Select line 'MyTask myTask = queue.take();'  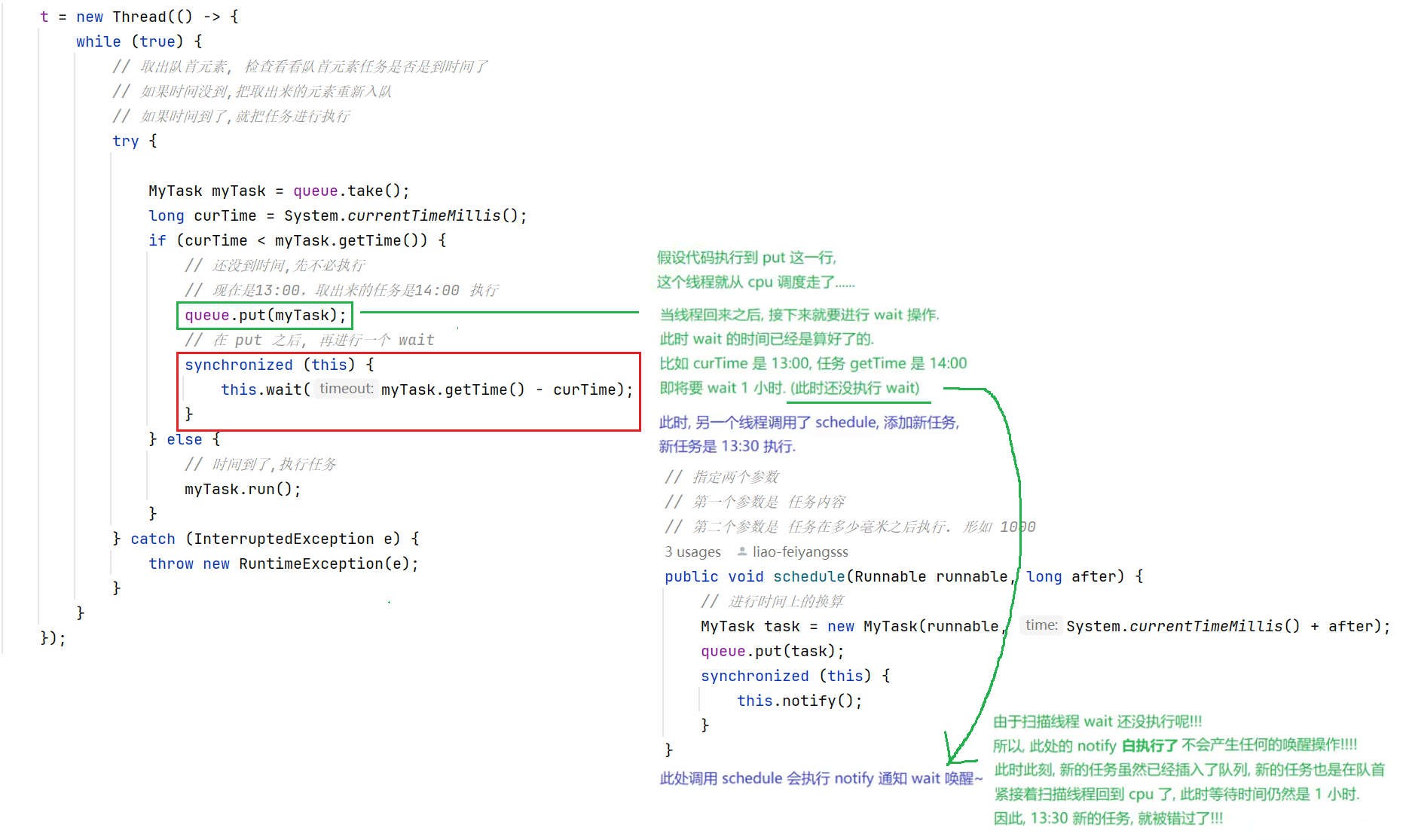pyautogui.click(x=279, y=191)
